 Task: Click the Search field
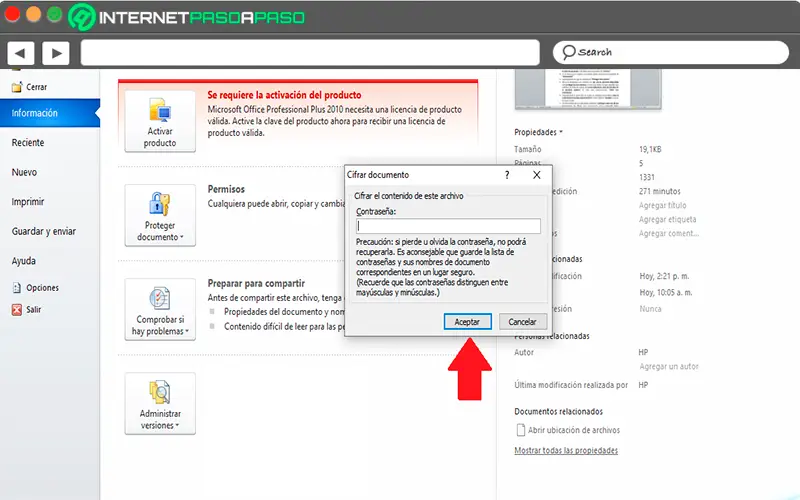click(x=670, y=53)
